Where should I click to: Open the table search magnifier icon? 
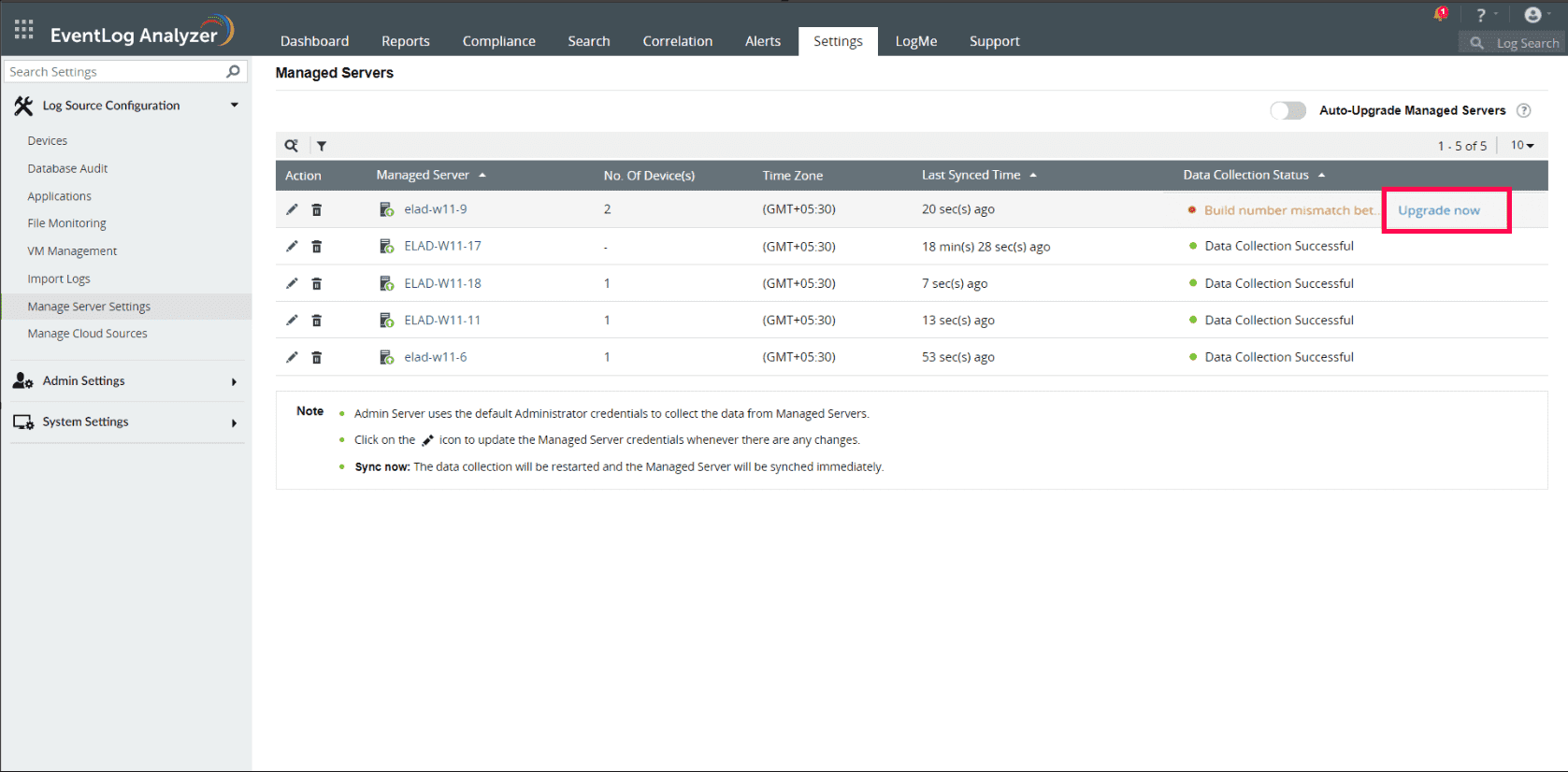click(292, 146)
